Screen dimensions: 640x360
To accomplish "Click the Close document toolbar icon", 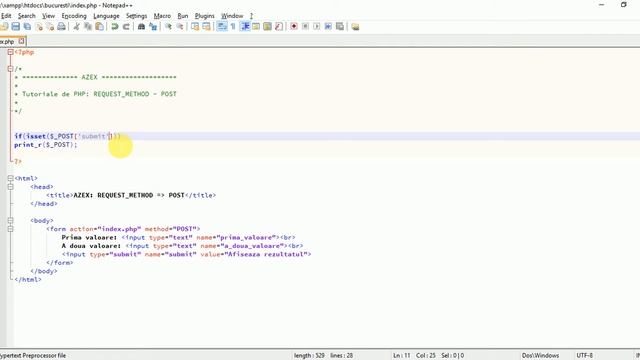I will tap(39, 27).
